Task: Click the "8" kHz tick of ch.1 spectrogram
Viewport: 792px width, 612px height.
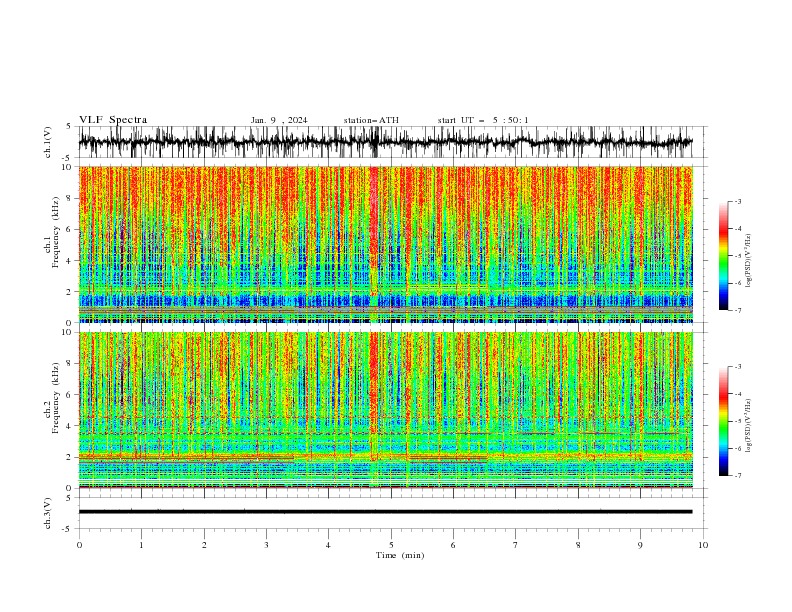Action: [70, 198]
